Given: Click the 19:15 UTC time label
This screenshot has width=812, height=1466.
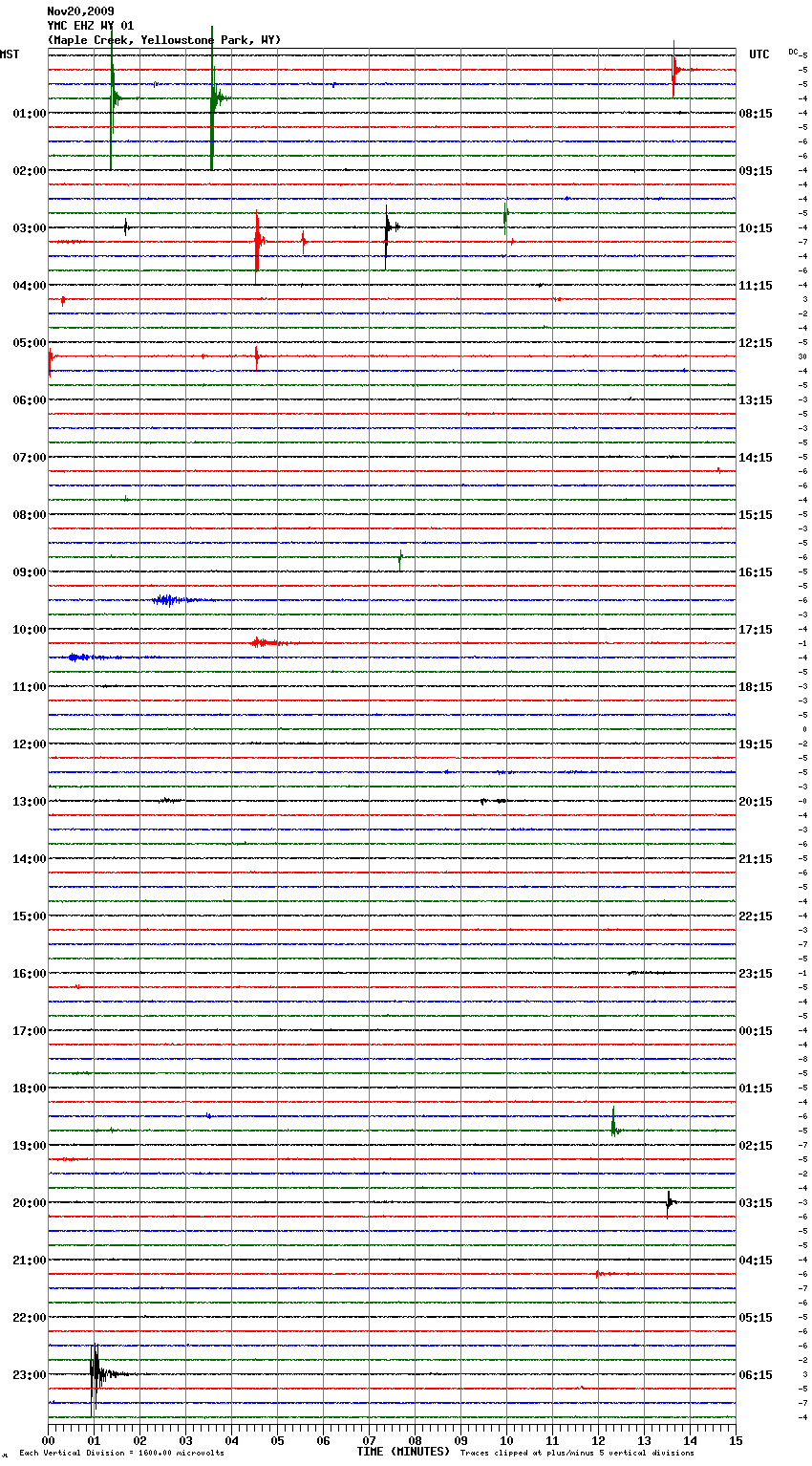Looking at the screenshot, I should (756, 744).
